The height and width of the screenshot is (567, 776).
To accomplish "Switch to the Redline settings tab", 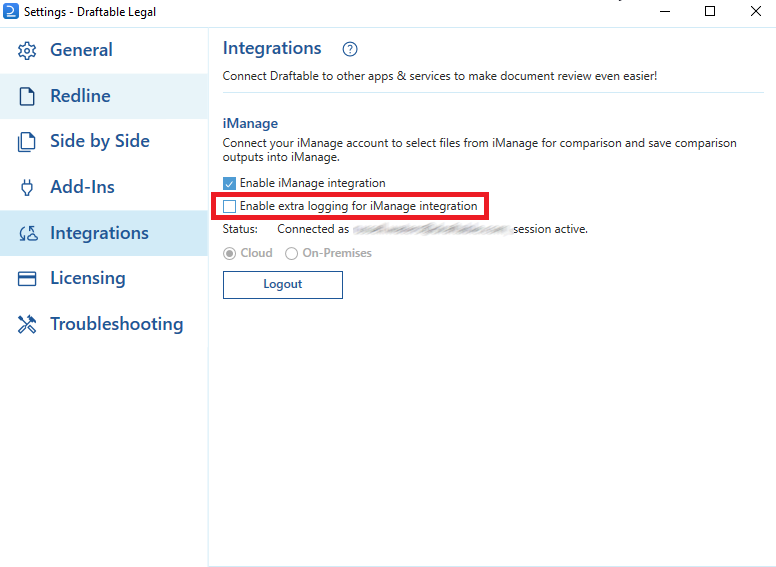I will (x=104, y=96).
